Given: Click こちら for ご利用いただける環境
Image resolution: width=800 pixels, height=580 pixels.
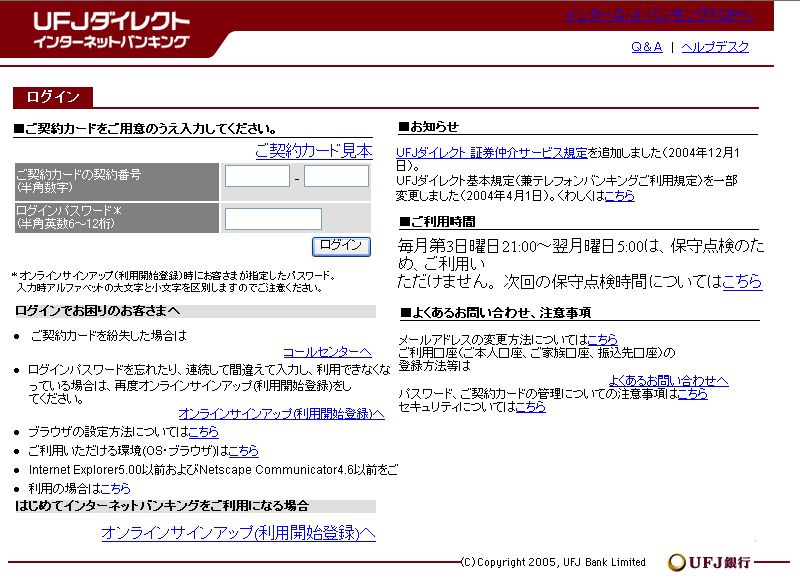Looking at the screenshot, I should click(243, 451).
